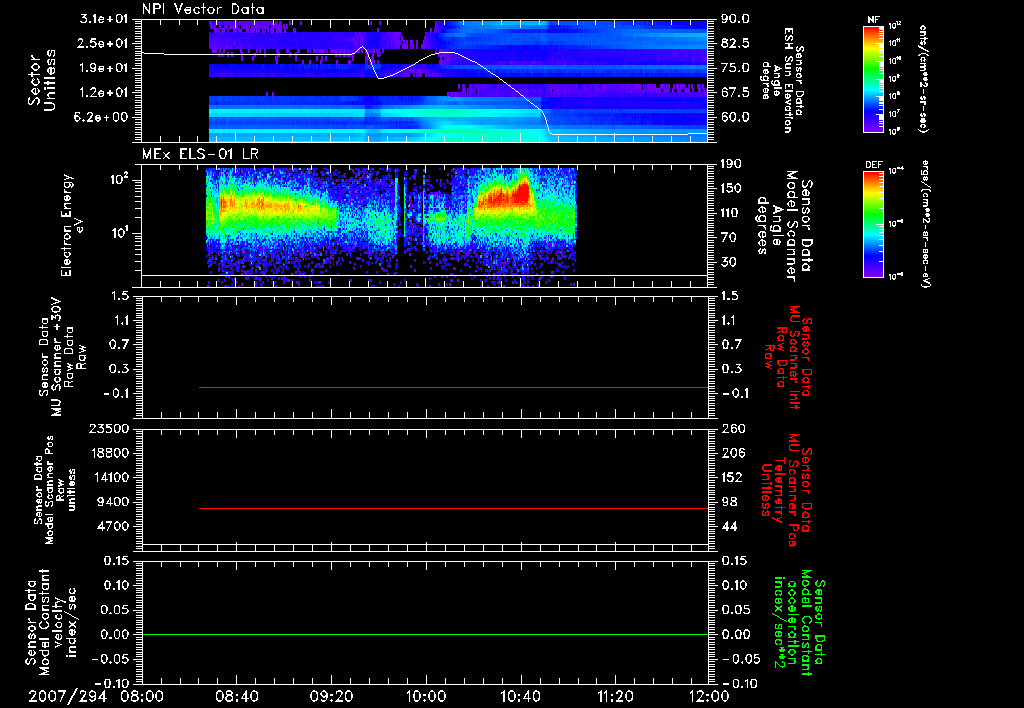Select the "Electron Energy eV" axis label

tap(72, 225)
